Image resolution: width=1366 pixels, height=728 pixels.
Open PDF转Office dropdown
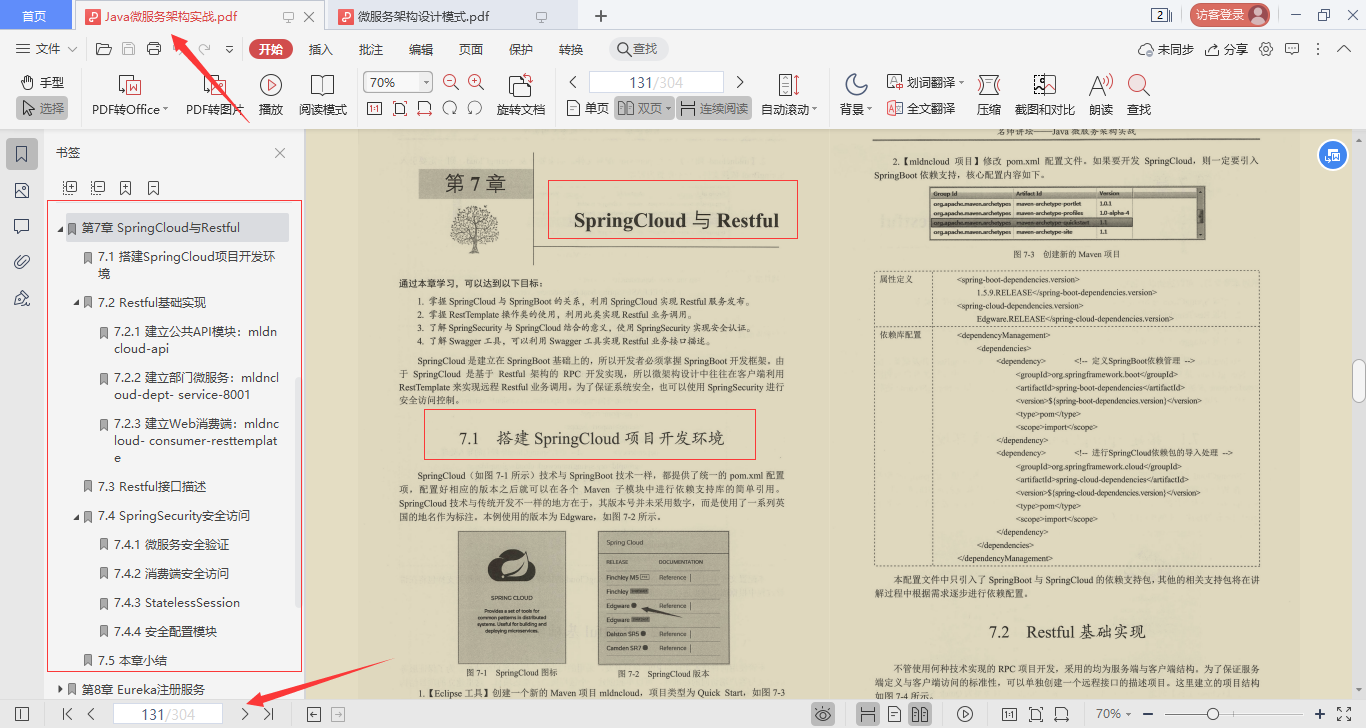click(x=130, y=96)
